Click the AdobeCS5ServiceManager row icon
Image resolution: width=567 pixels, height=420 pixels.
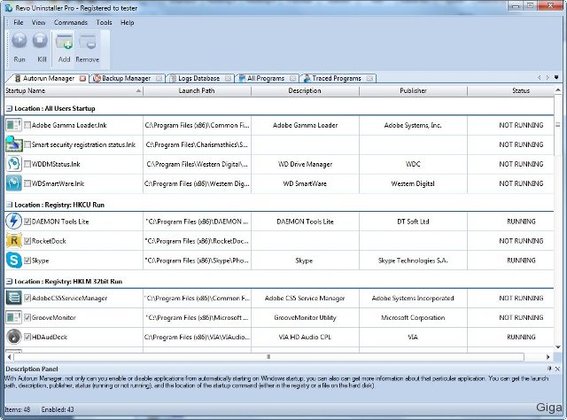(x=14, y=298)
